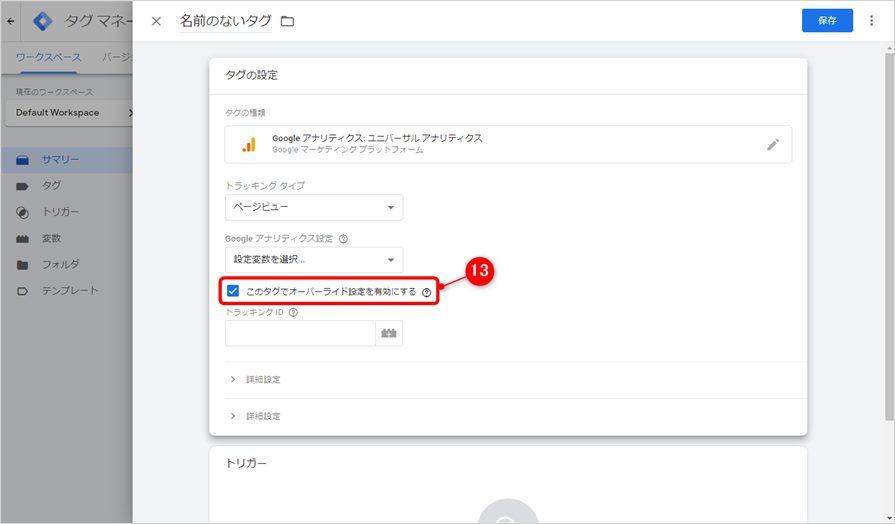Click the blue 保存 save button
895x524 pixels.
point(827,21)
